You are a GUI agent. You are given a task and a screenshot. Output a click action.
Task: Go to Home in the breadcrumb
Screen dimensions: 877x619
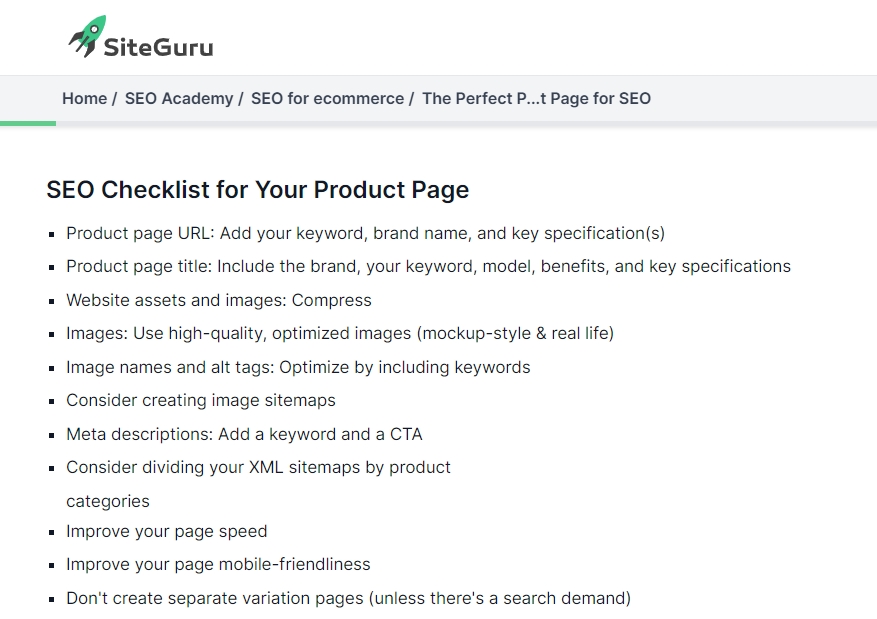(x=84, y=98)
